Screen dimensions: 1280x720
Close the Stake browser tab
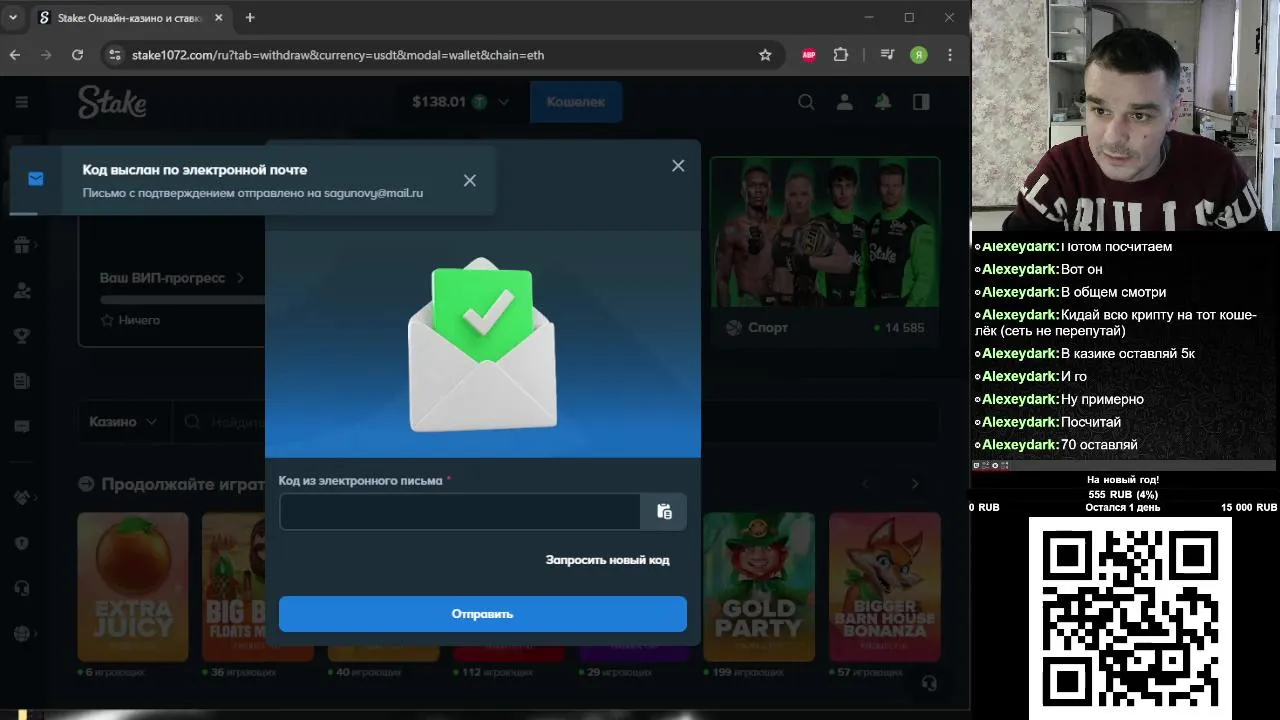[220, 18]
